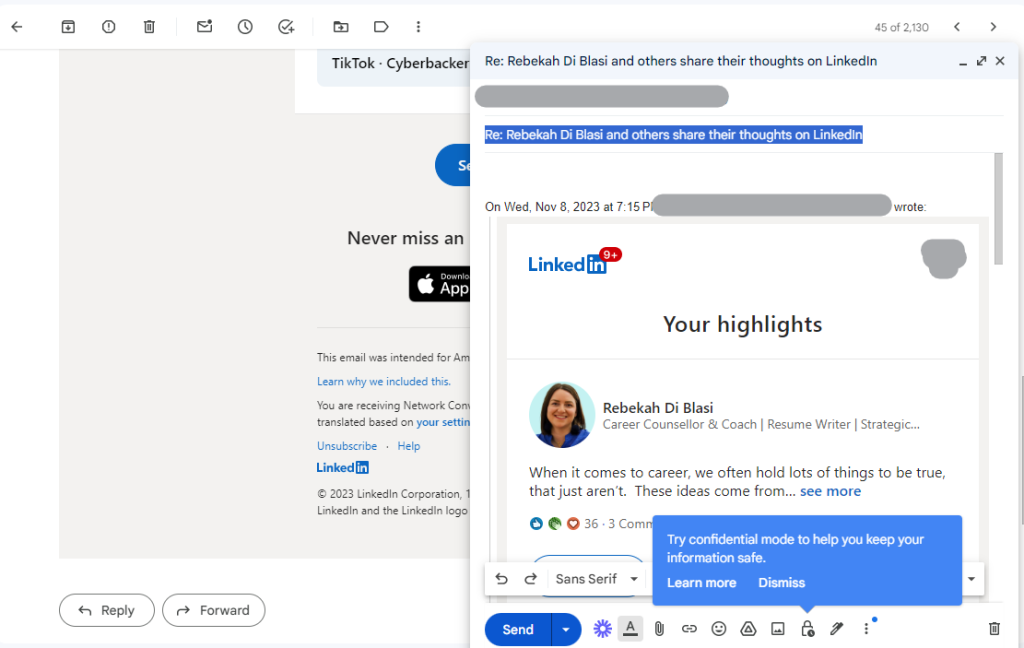Open Learn more in the confidential mode tip
Image resolution: width=1024 pixels, height=648 pixels.
(701, 583)
